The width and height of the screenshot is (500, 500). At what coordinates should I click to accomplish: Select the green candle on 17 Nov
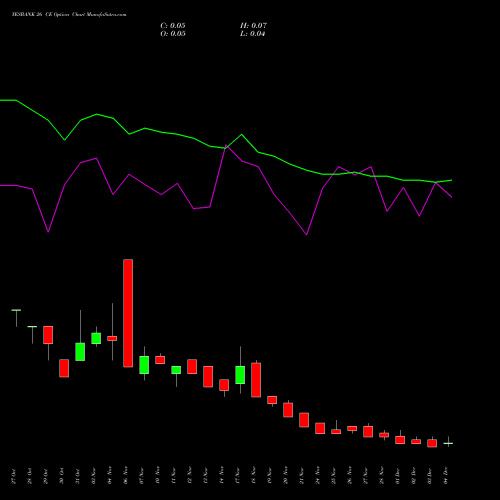click(240, 375)
